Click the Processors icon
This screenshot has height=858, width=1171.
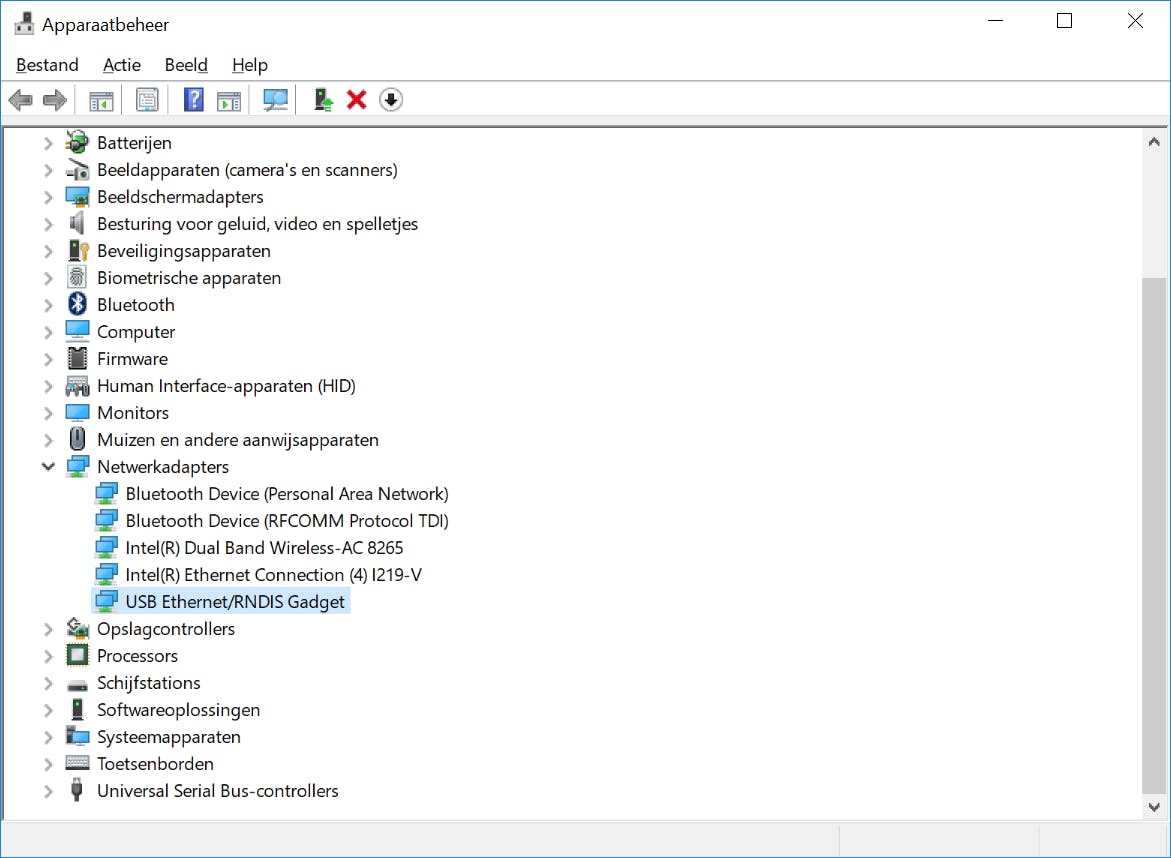point(77,655)
